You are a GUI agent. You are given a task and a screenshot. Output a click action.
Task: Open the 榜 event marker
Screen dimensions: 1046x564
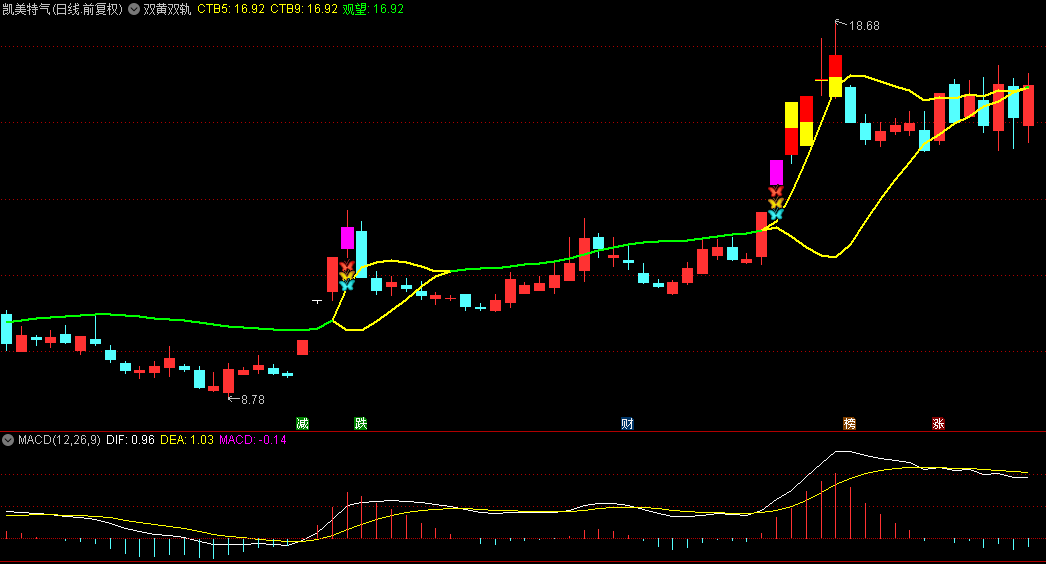point(849,423)
